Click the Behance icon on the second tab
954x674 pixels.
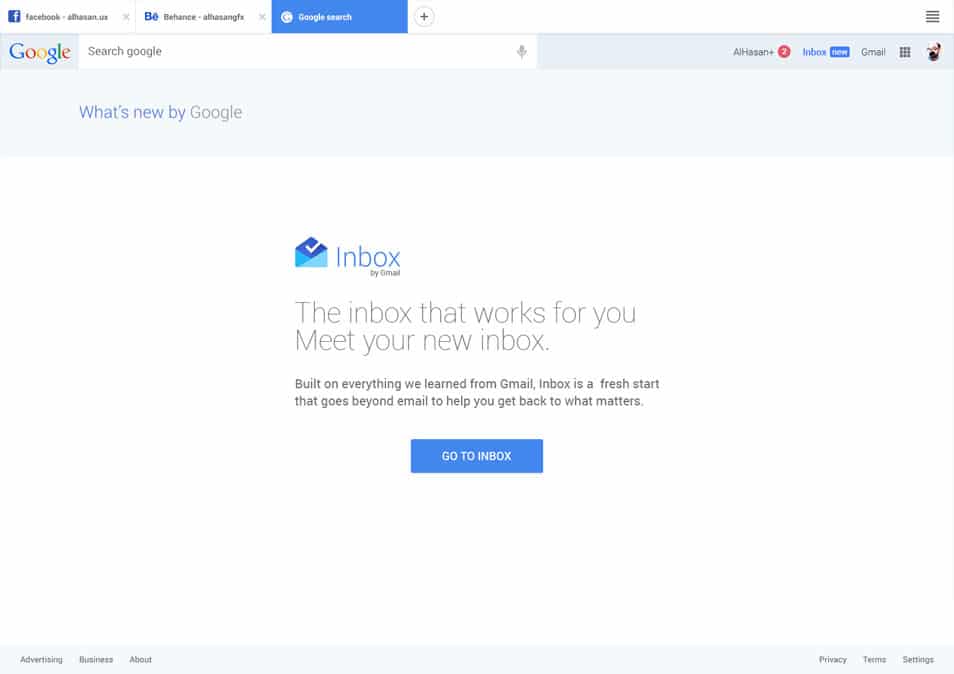click(x=150, y=16)
